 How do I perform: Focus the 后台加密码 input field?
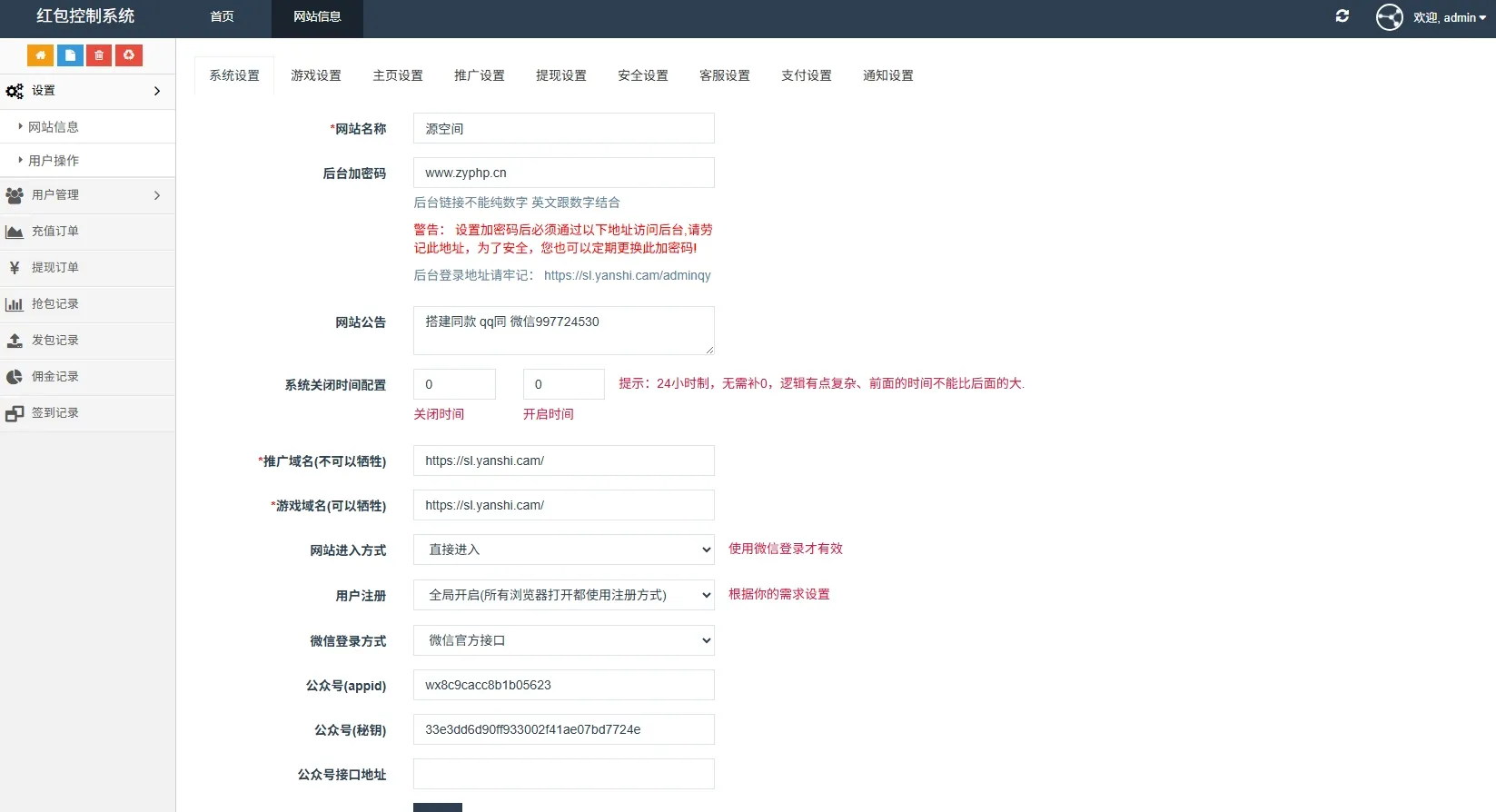coord(564,173)
